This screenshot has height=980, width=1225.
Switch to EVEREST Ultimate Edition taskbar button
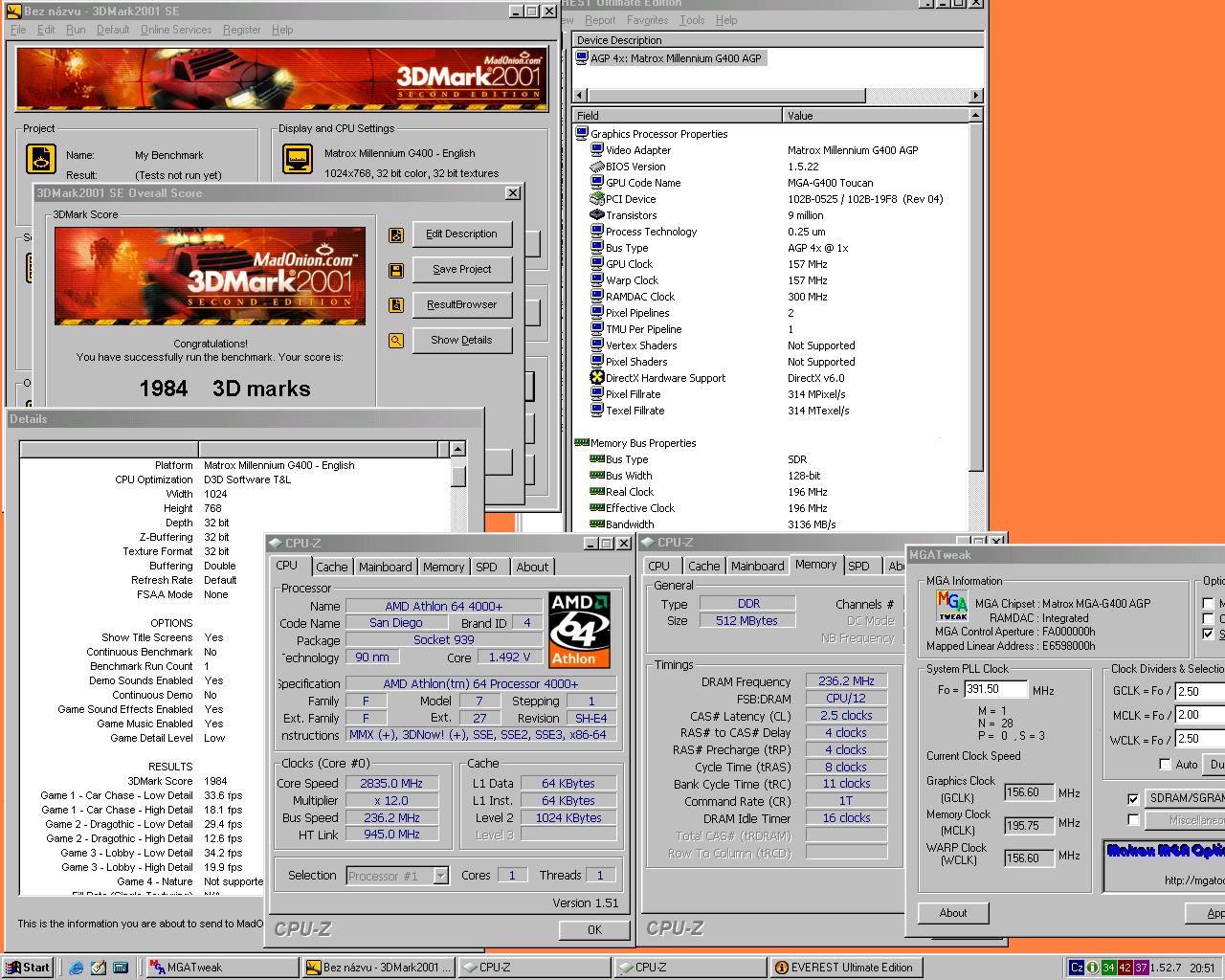(846, 968)
